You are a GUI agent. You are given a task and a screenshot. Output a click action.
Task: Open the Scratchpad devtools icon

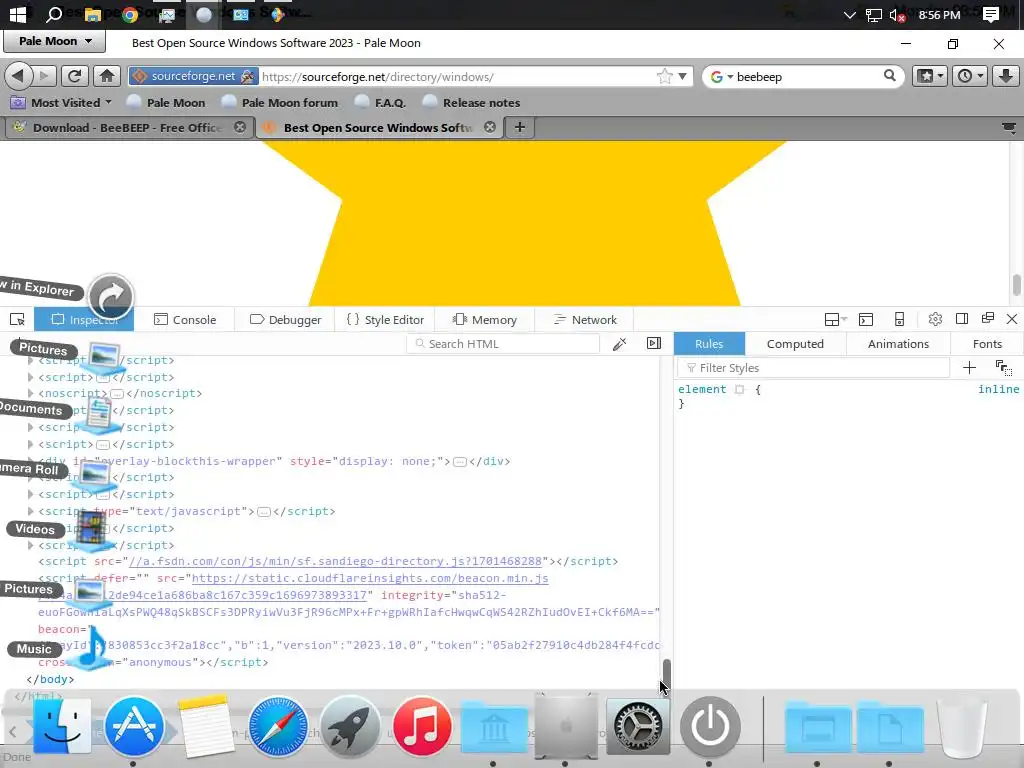coord(866,319)
